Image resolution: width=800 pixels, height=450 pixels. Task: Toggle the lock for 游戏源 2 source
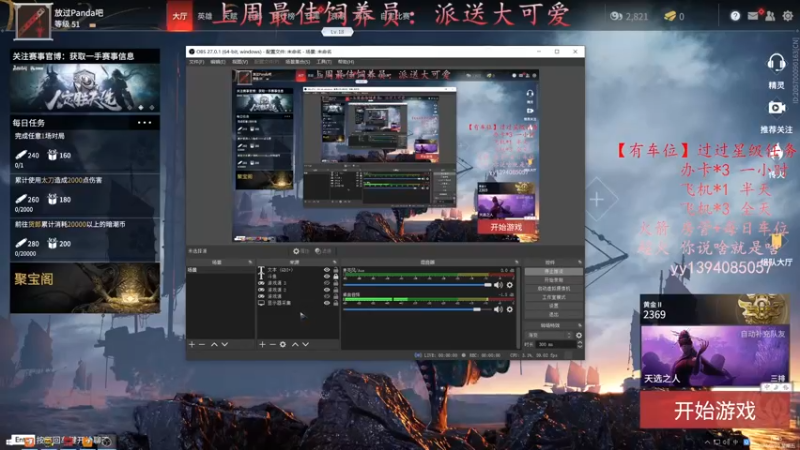click(335, 289)
